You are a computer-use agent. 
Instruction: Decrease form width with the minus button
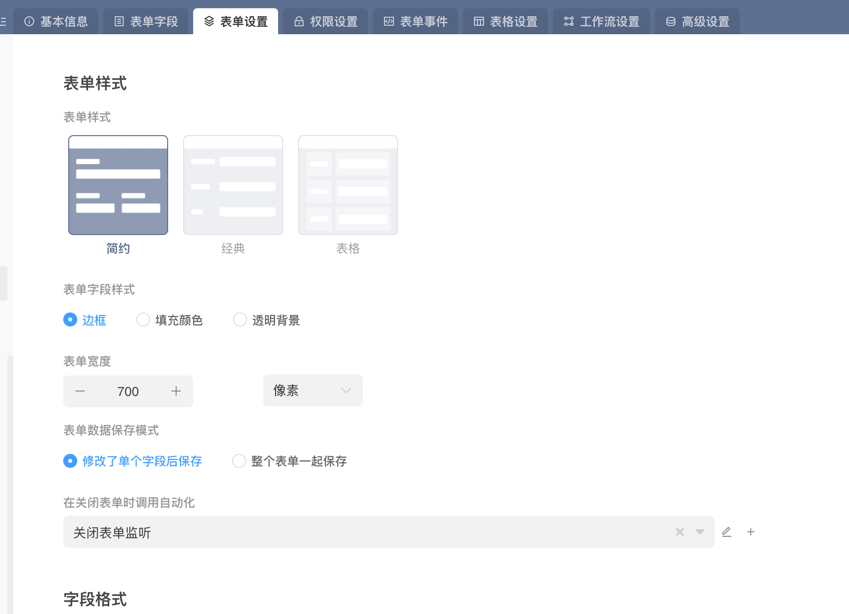tap(80, 391)
